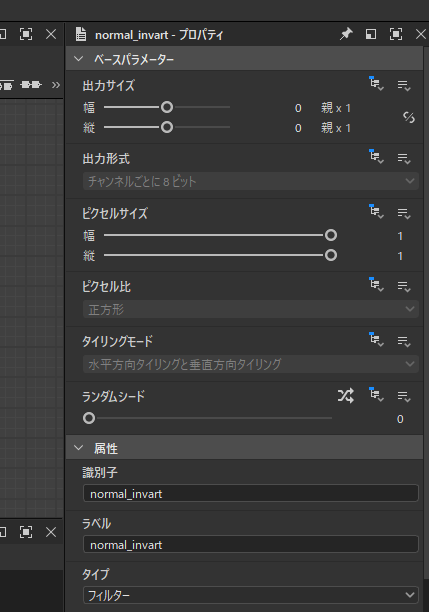Collapse the ベースパラメーター section
Image resolution: width=429 pixels, height=612 pixels.
(x=78, y=59)
